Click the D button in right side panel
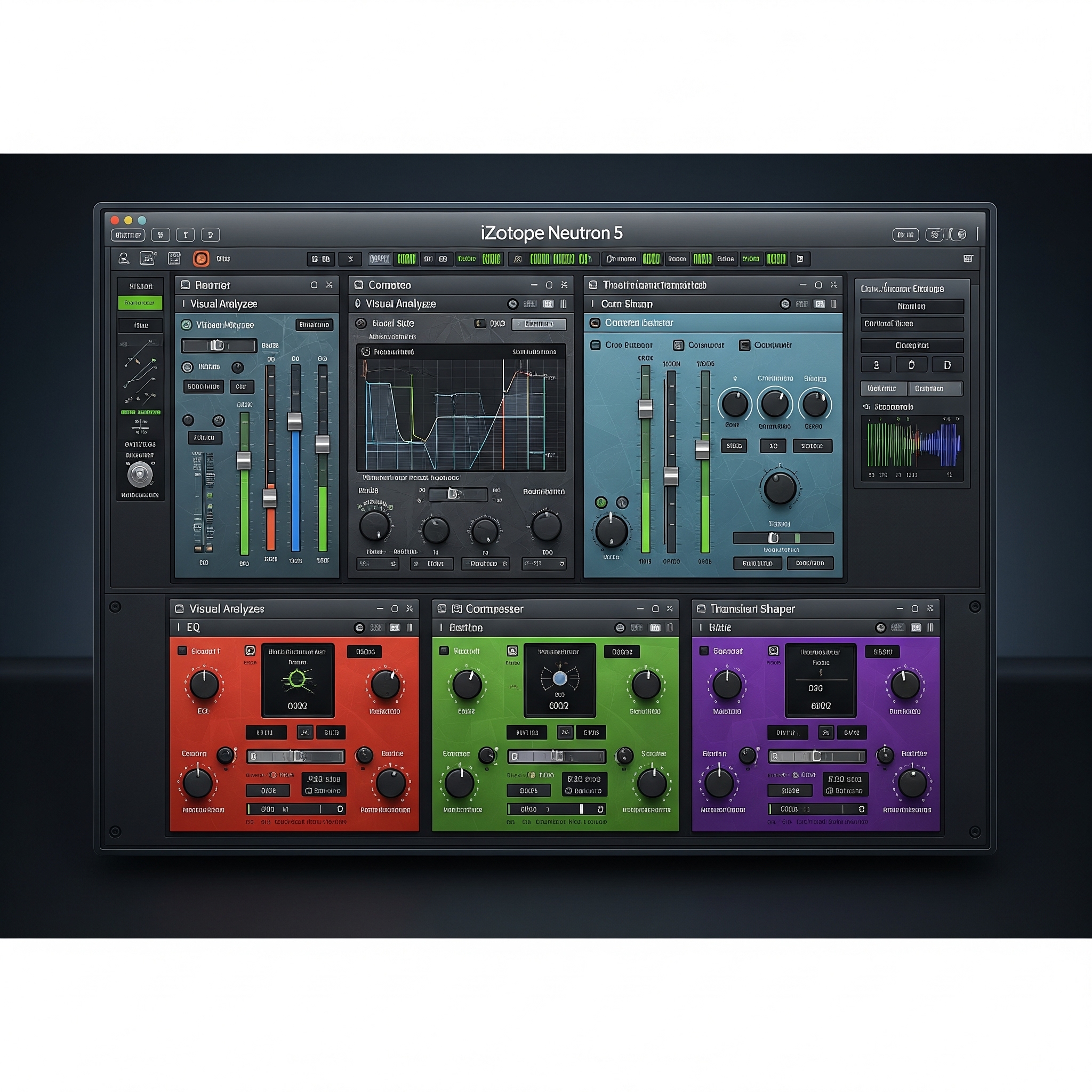The width and height of the screenshot is (1092, 1092). [948, 365]
